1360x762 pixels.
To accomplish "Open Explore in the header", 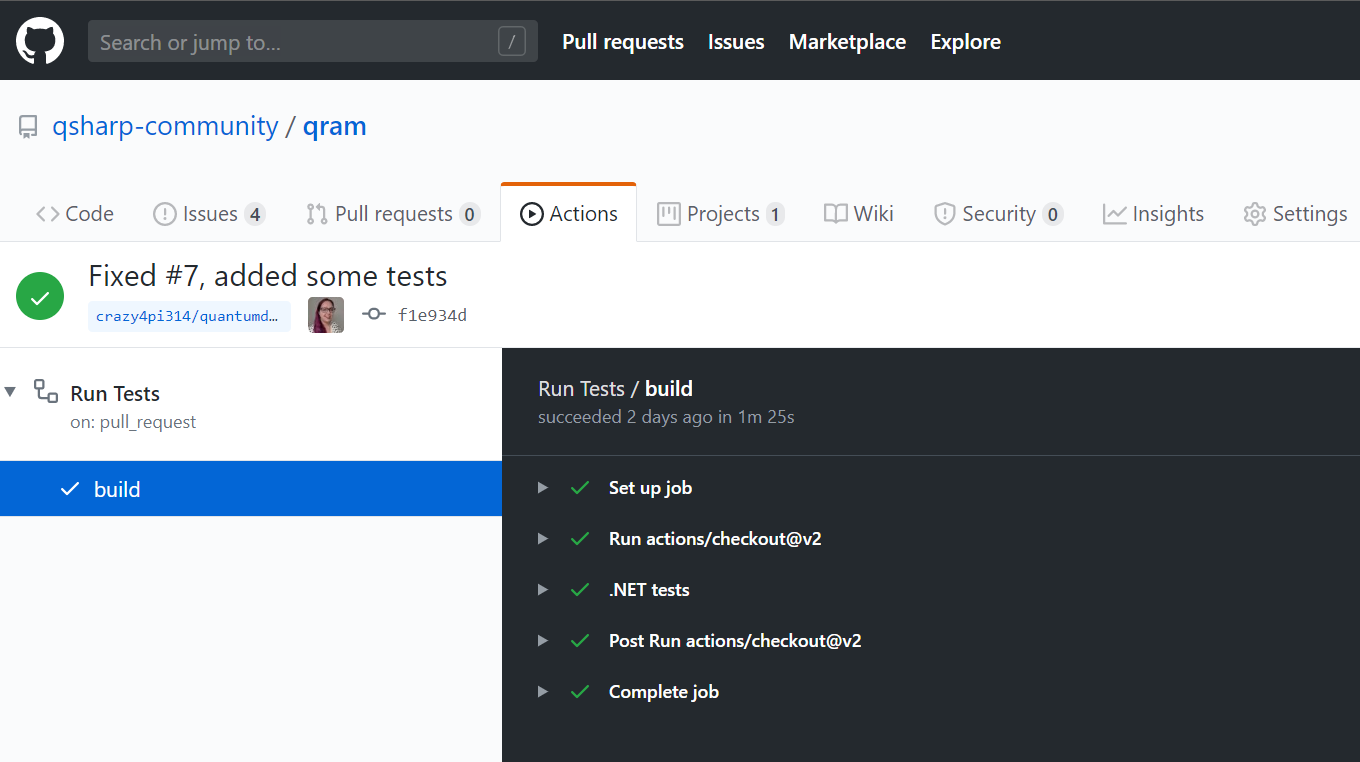I will 965,42.
